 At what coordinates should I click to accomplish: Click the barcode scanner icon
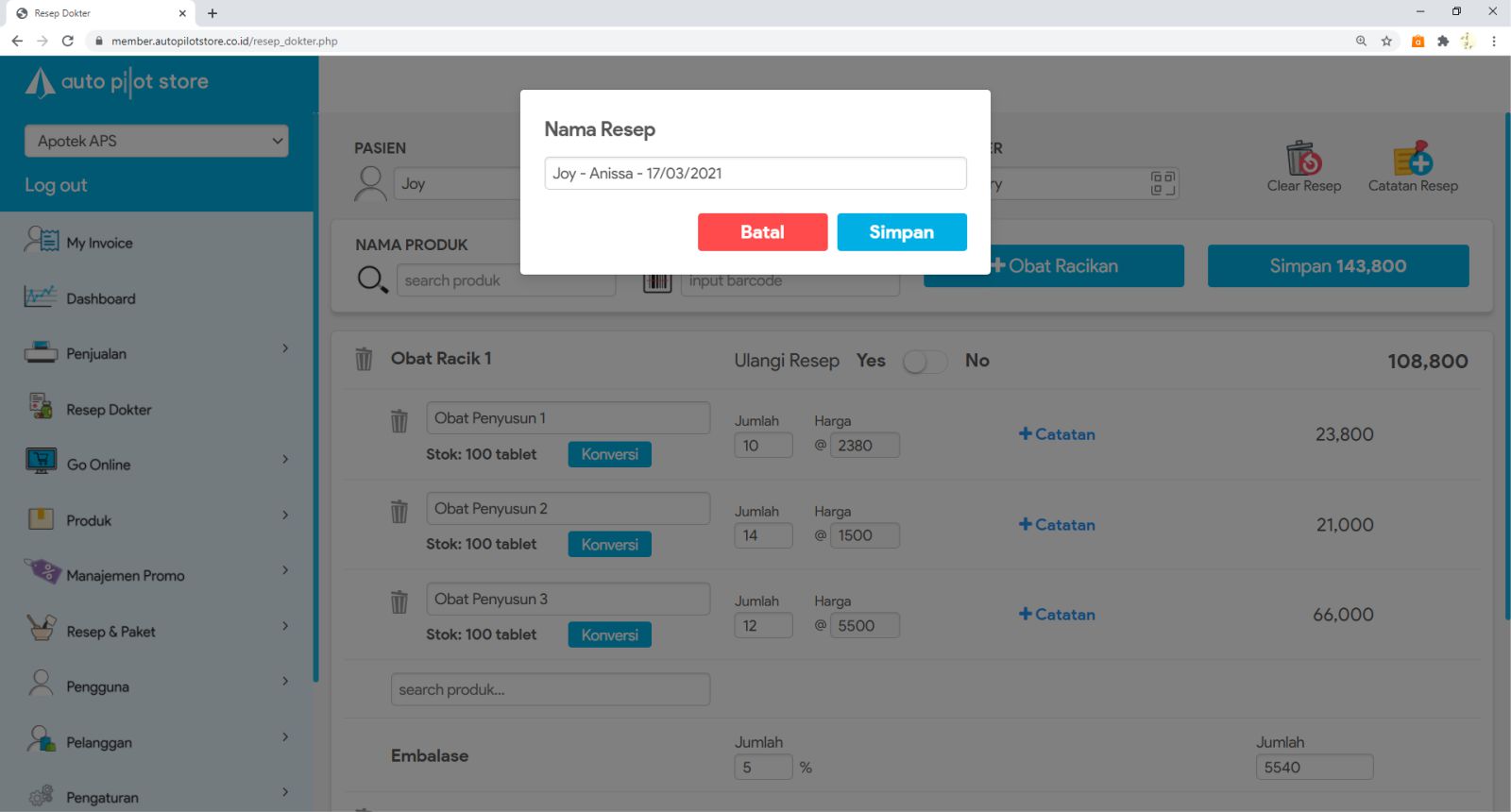tap(657, 281)
